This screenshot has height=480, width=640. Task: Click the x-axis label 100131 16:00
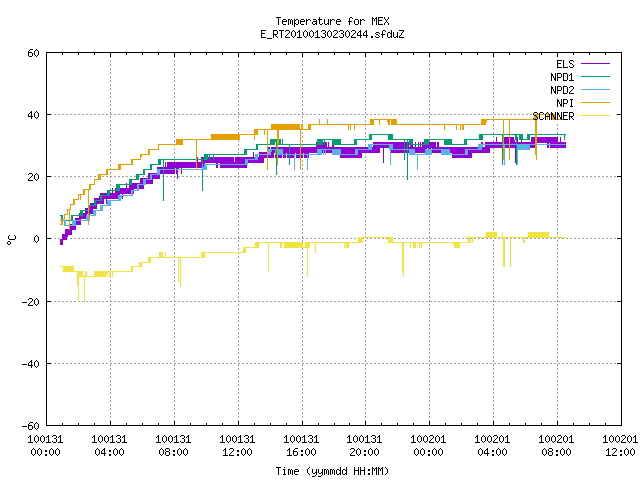click(301, 446)
